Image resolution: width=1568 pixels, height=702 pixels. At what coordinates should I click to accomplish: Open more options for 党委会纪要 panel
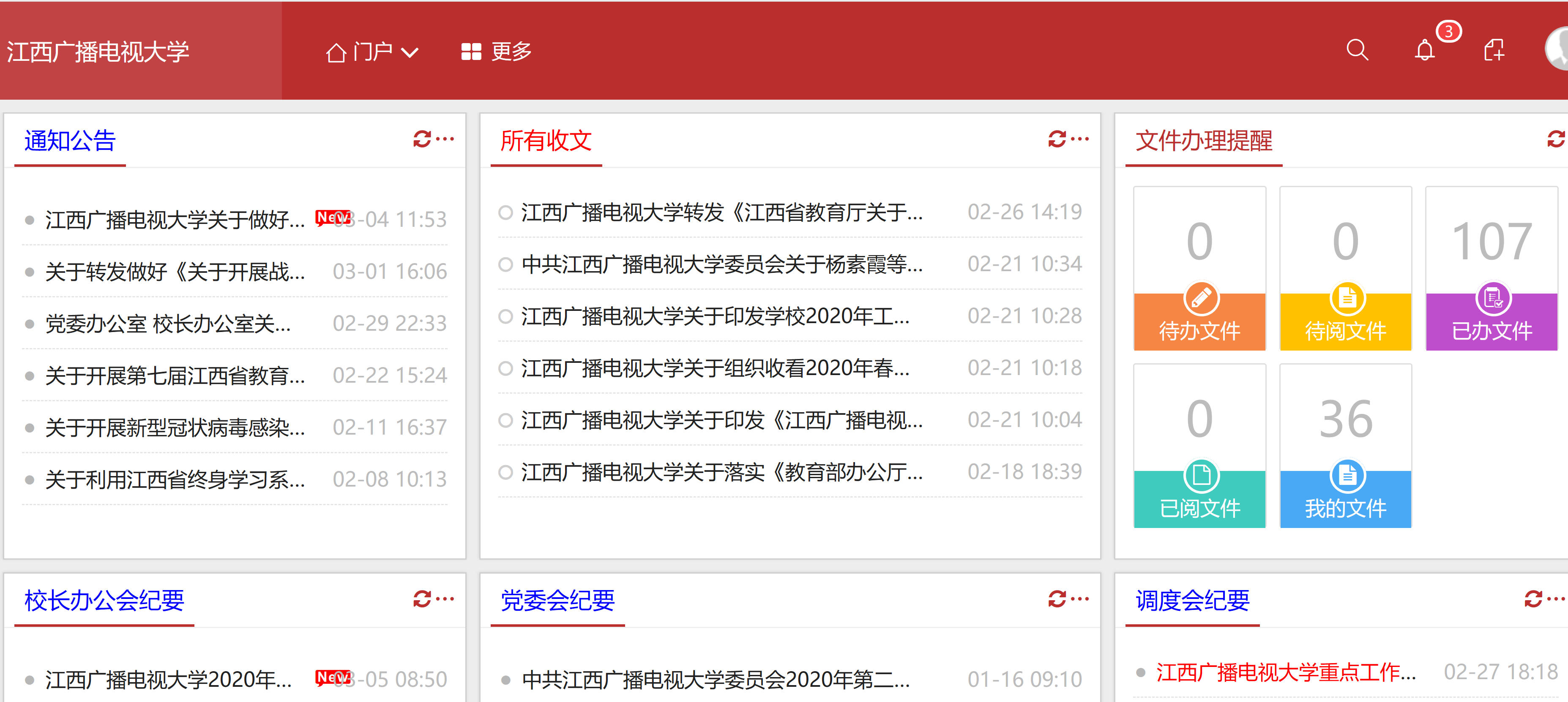click(1080, 599)
